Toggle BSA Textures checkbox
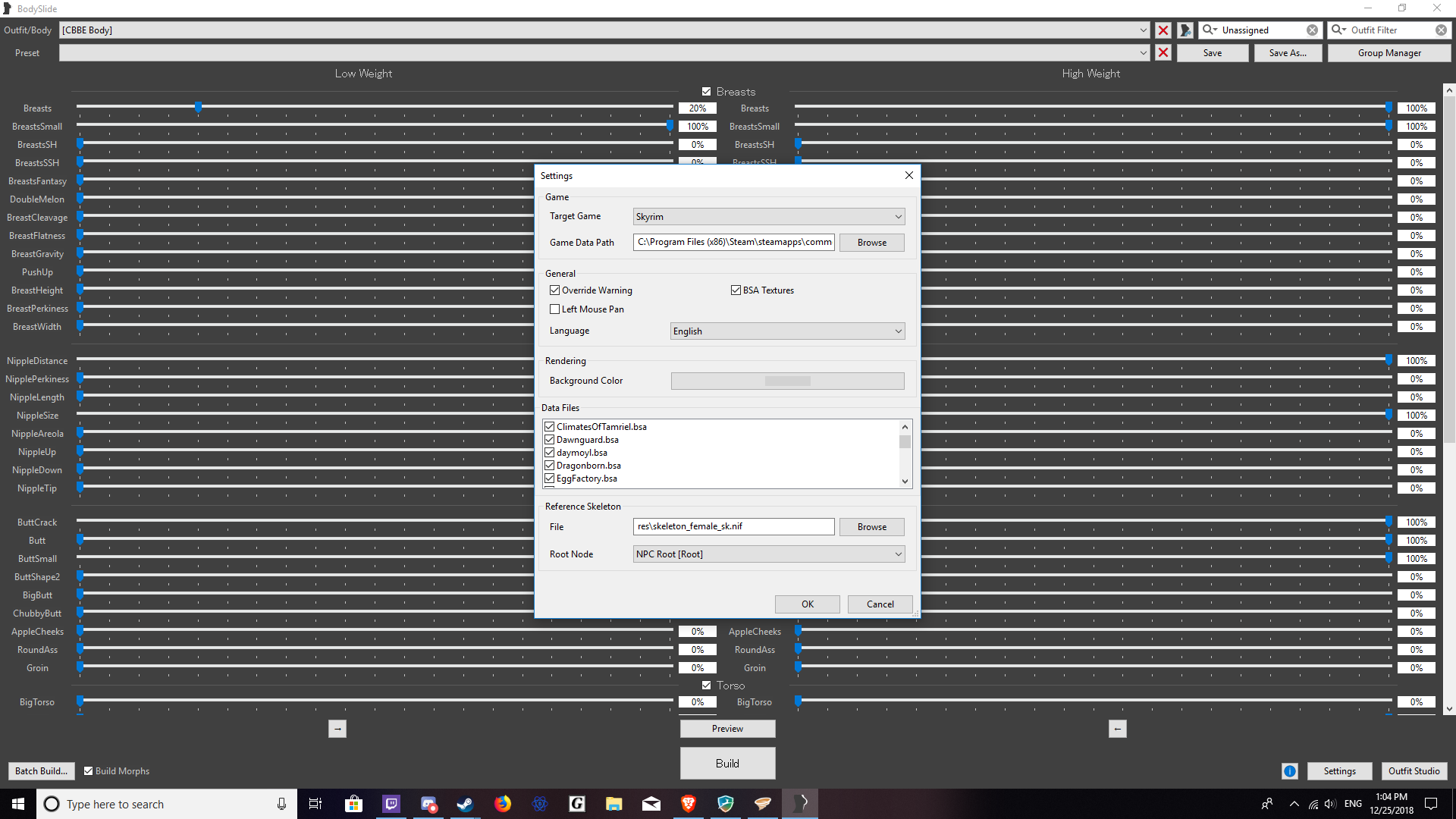1456x819 pixels. pos(736,290)
